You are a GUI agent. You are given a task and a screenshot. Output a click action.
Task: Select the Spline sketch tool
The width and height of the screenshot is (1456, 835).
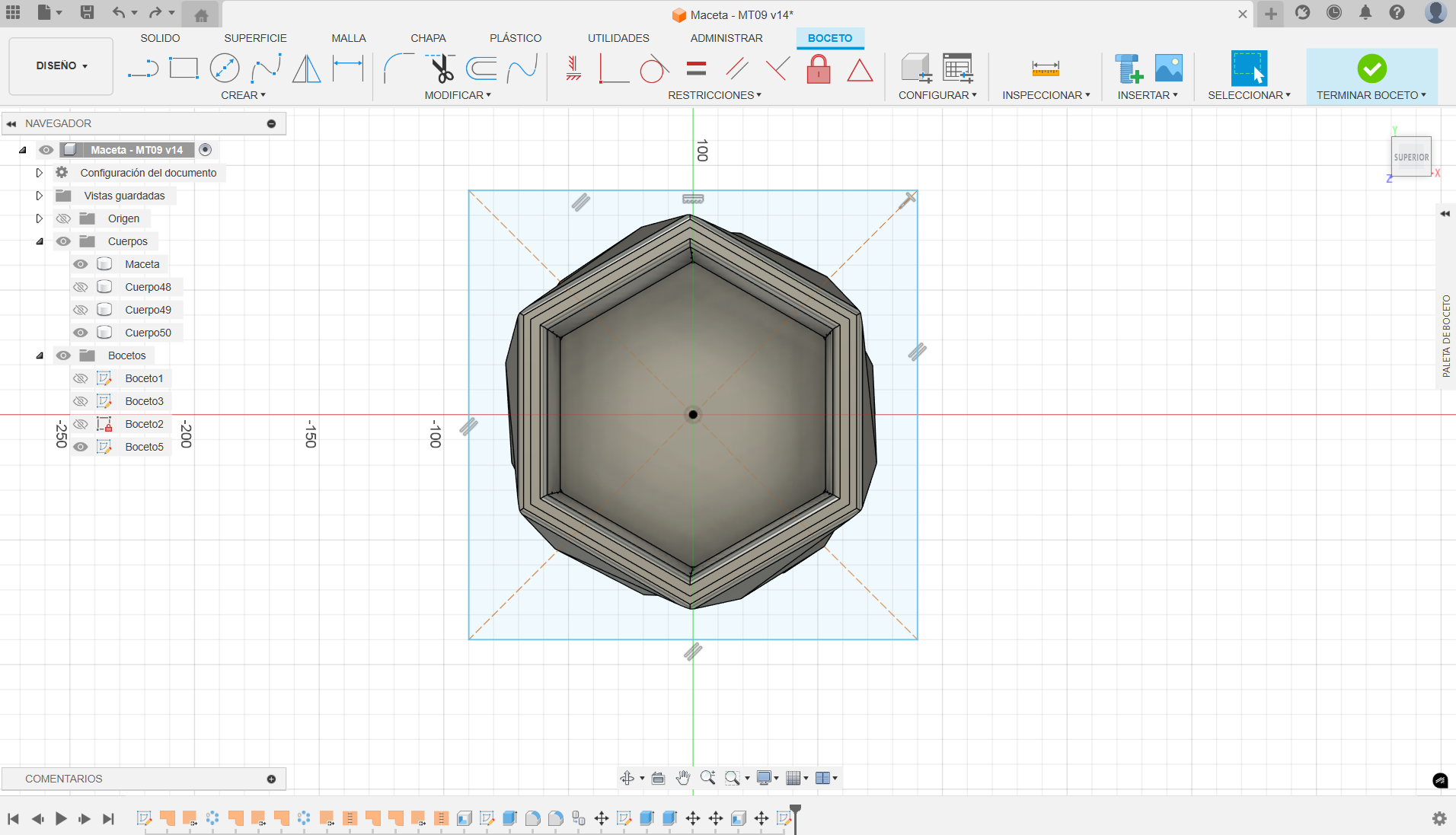coord(266,69)
